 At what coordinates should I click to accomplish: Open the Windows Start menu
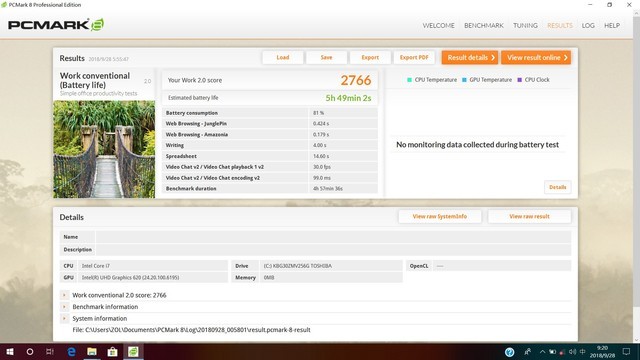click(x=10, y=351)
